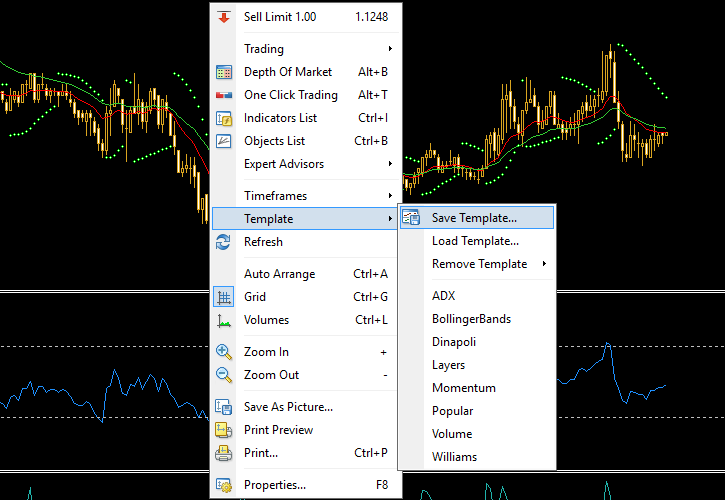Select One Click Trading entry
The width and height of the screenshot is (725, 500).
pos(306,95)
